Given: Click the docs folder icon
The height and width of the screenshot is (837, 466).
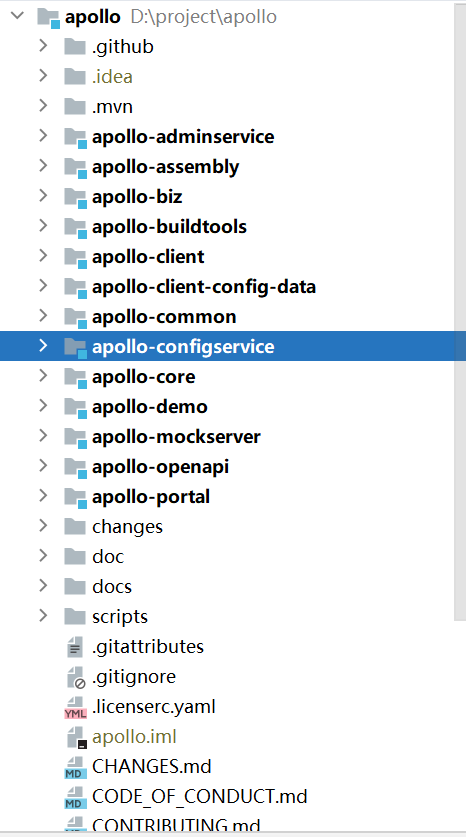Looking at the screenshot, I should click(x=75, y=587).
